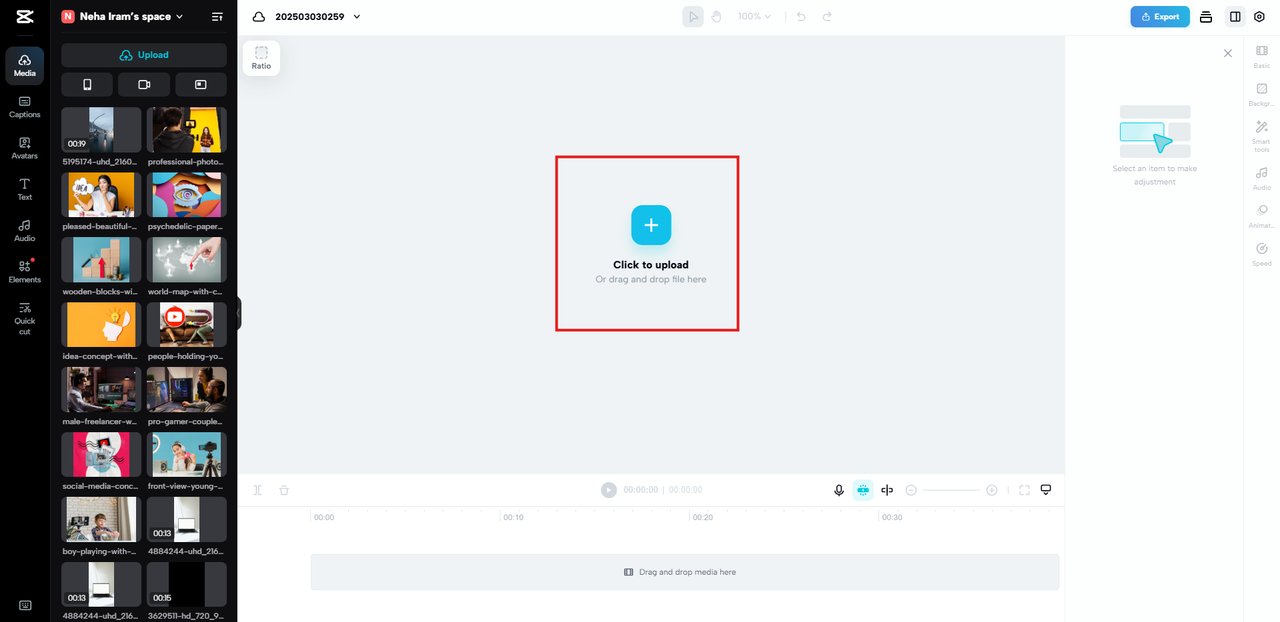Select the 5195174-uhd_2160 video thumbnail
1280x622 pixels.
(101, 130)
